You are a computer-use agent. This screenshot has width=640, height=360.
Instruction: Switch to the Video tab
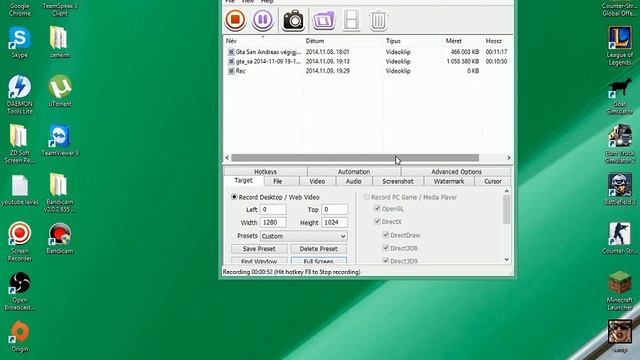coord(317,181)
